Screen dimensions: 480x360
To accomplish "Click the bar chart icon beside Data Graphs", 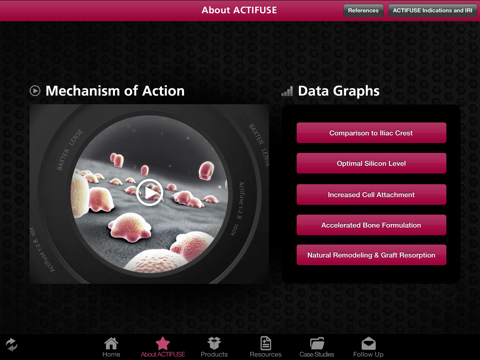I will click(287, 91).
